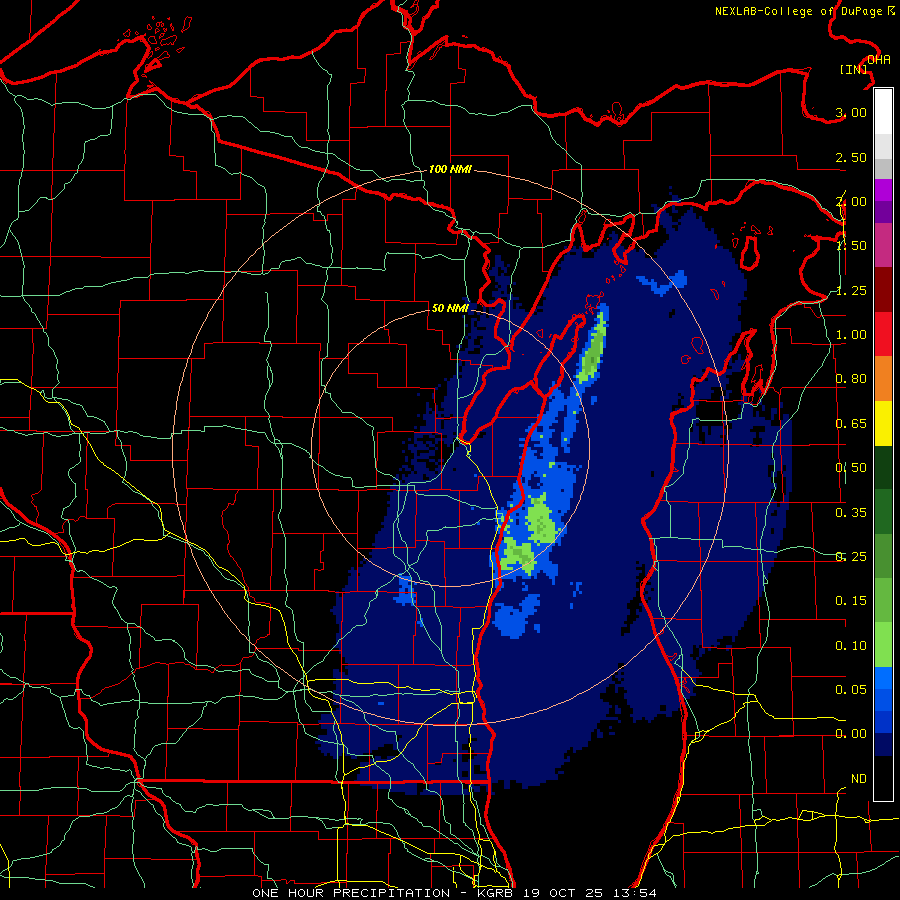Click the 1.25 legend value
This screenshot has width=900, height=900.
point(851,290)
